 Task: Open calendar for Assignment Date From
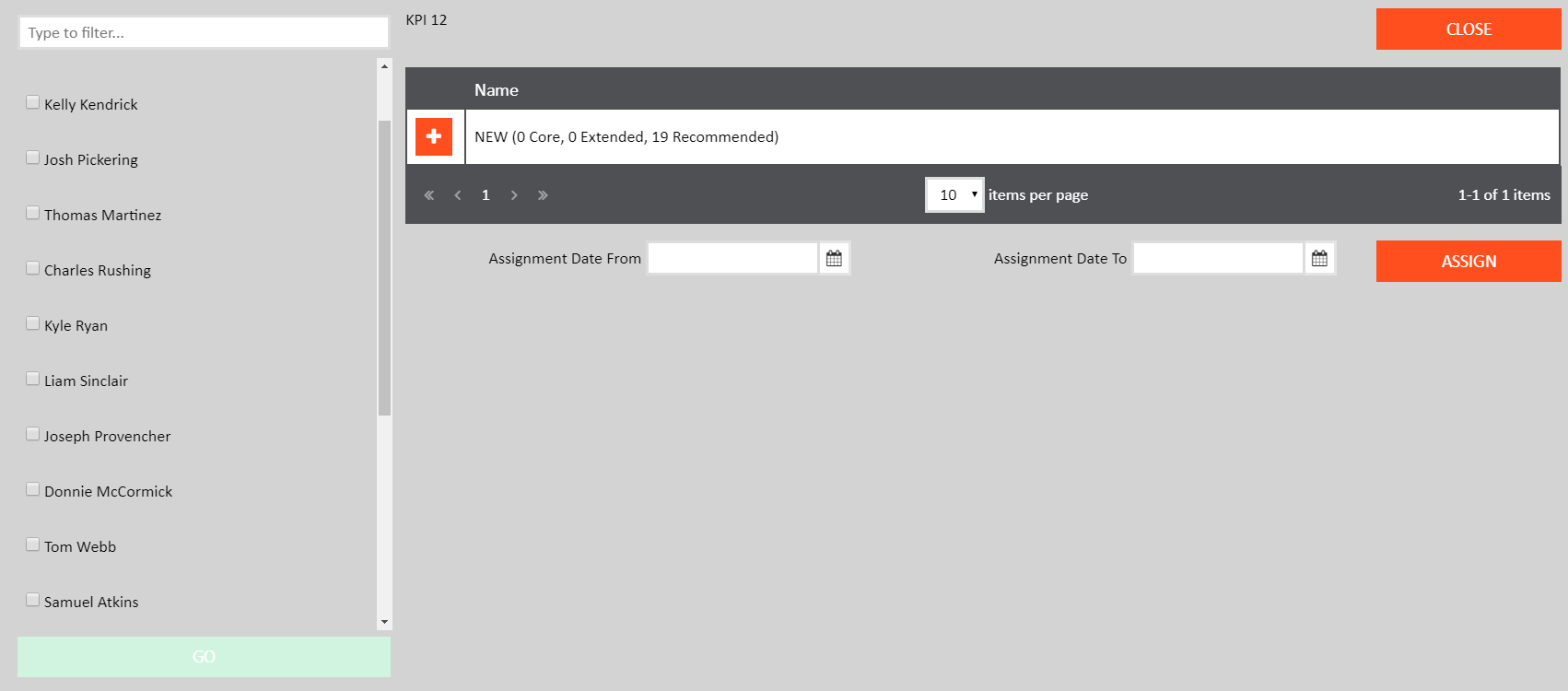pos(834,259)
